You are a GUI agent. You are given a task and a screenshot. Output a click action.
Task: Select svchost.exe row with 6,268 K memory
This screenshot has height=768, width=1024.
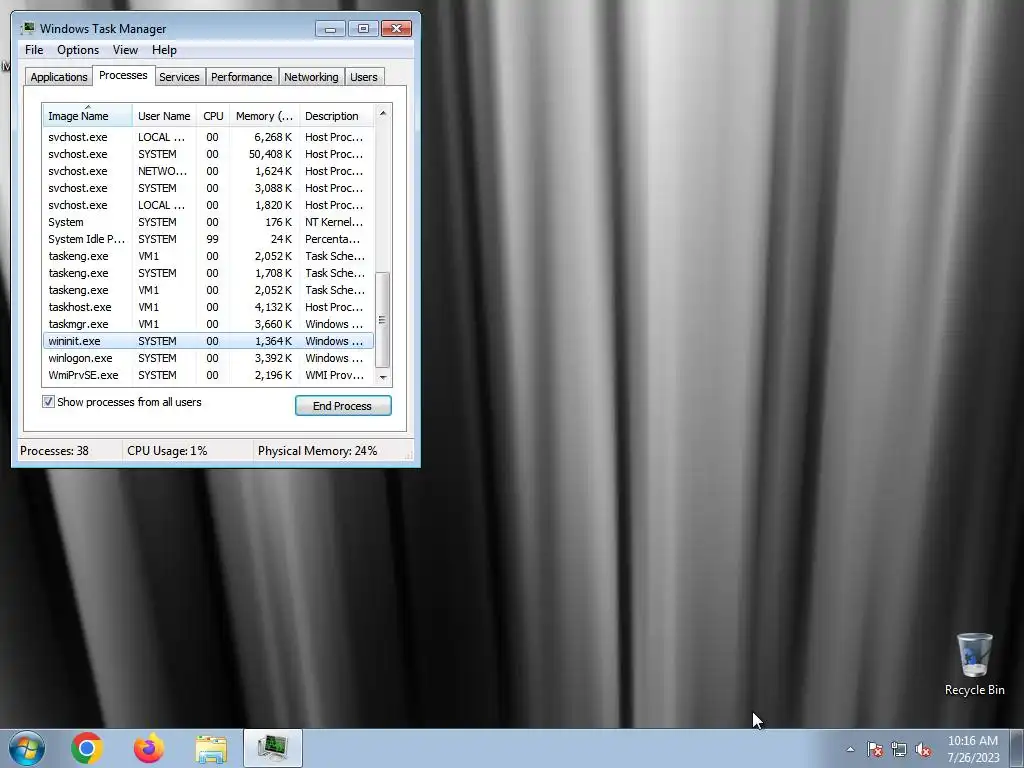pyautogui.click(x=208, y=137)
